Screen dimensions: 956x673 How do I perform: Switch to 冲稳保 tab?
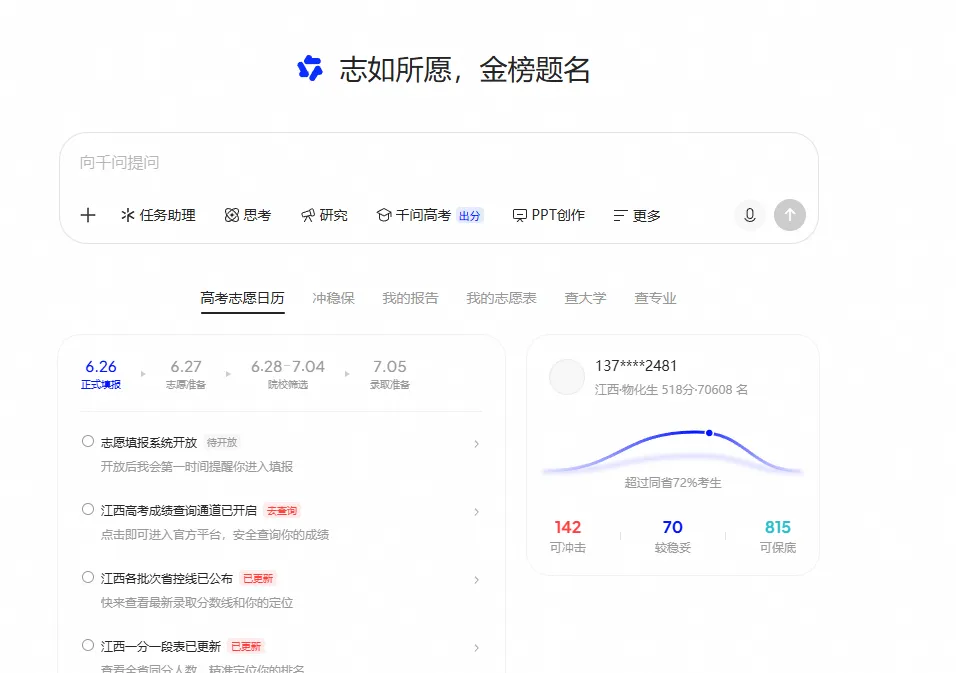click(334, 298)
